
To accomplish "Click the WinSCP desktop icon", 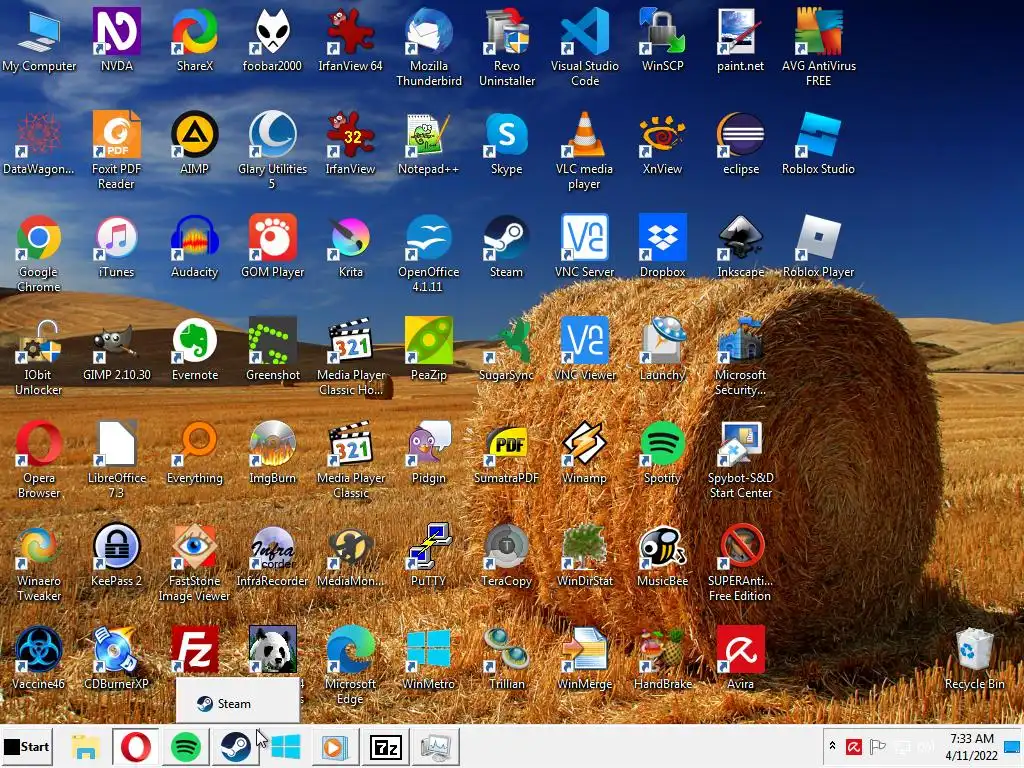I will 662,39.
